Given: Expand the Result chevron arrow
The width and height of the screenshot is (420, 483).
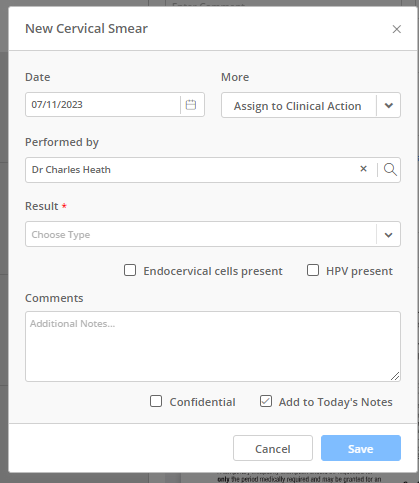Looking at the screenshot, I should point(388,235).
